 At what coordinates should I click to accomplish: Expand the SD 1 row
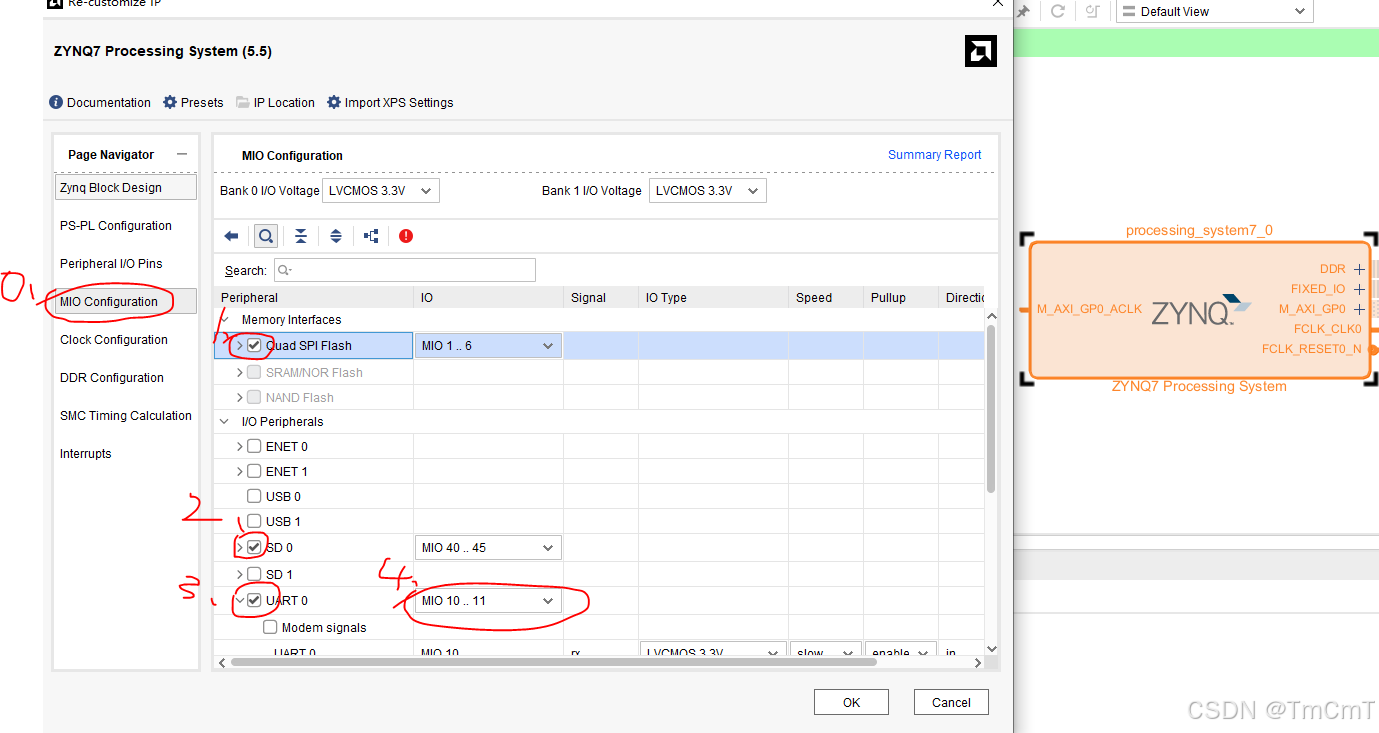[x=239, y=574]
